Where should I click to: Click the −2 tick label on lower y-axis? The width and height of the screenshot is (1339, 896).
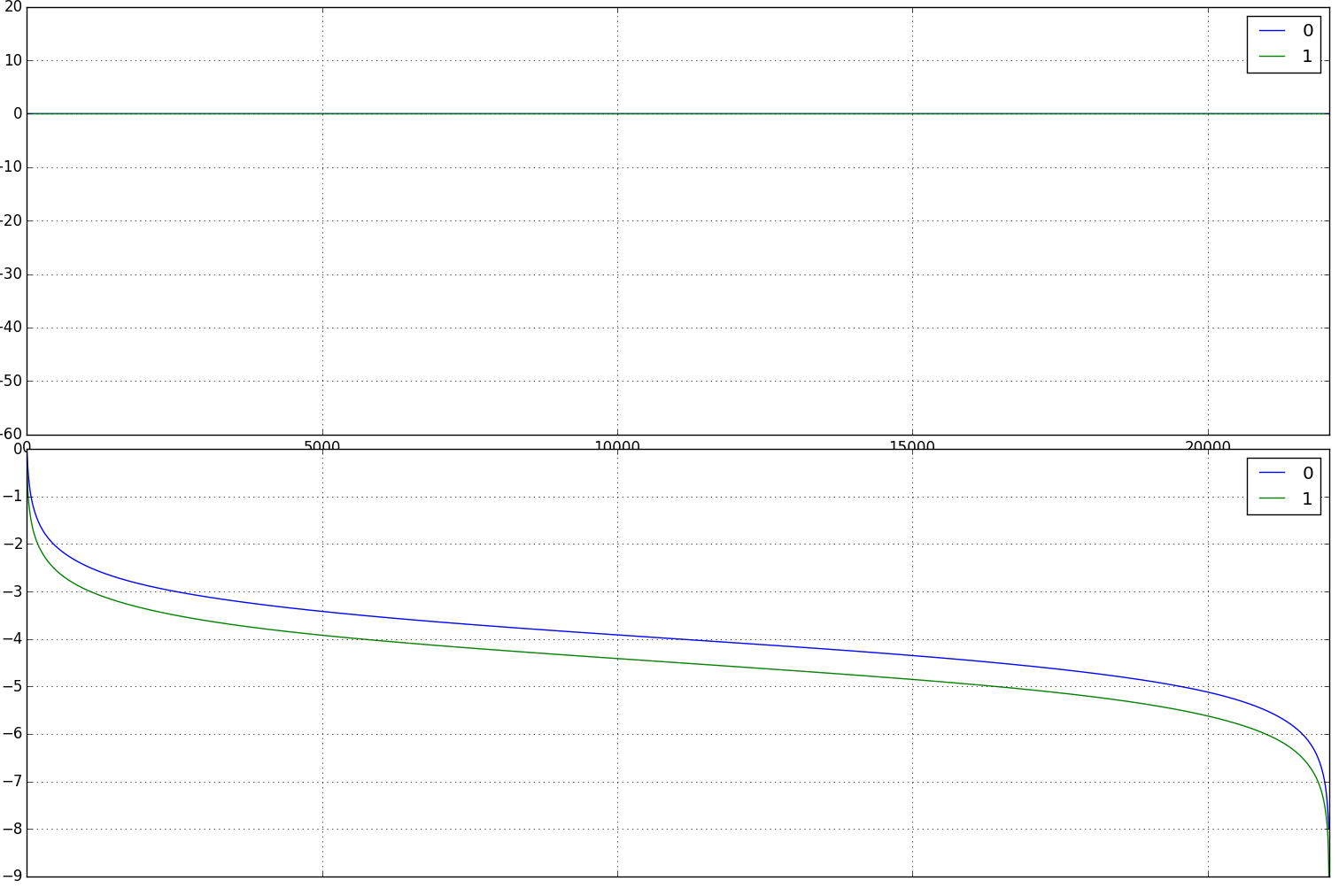[x=12, y=544]
